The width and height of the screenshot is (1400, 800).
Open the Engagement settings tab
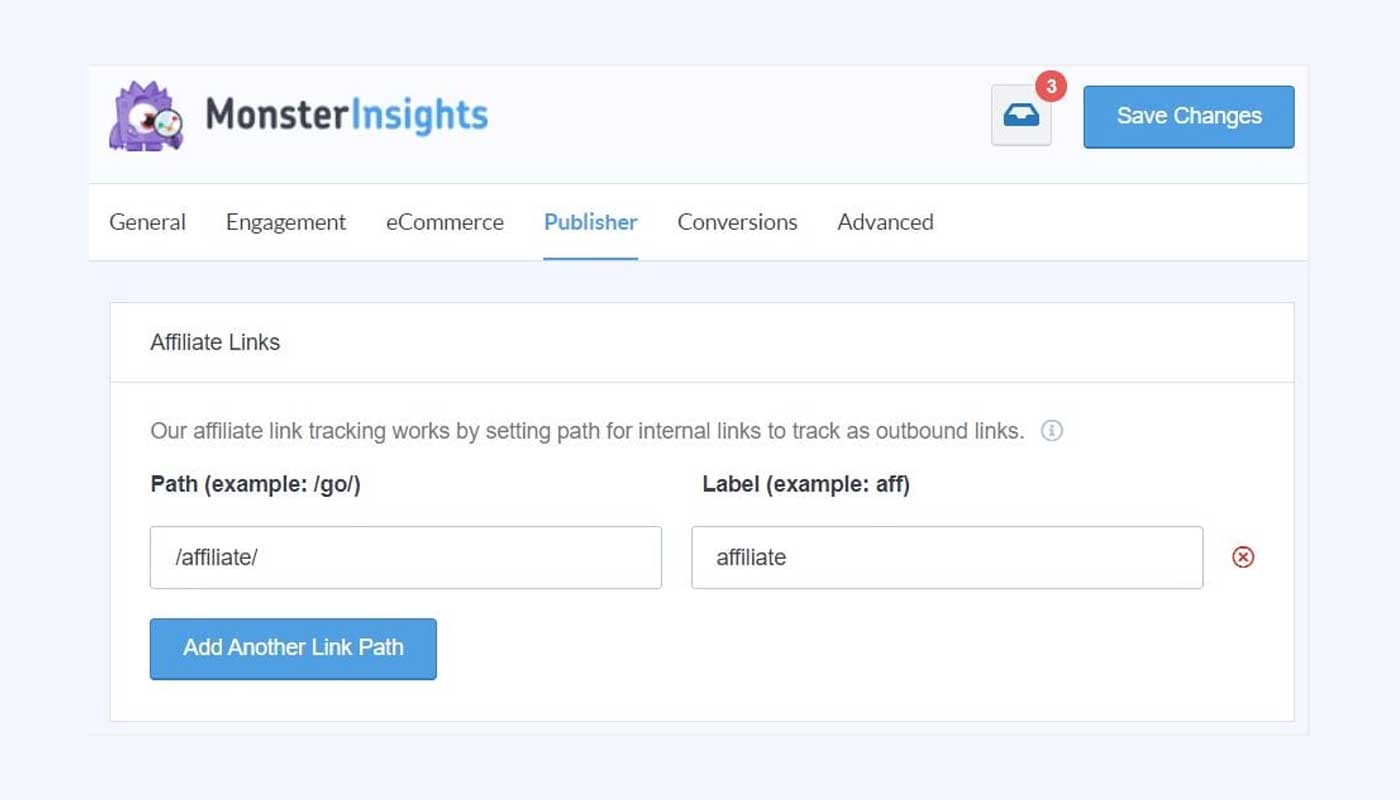coord(285,222)
